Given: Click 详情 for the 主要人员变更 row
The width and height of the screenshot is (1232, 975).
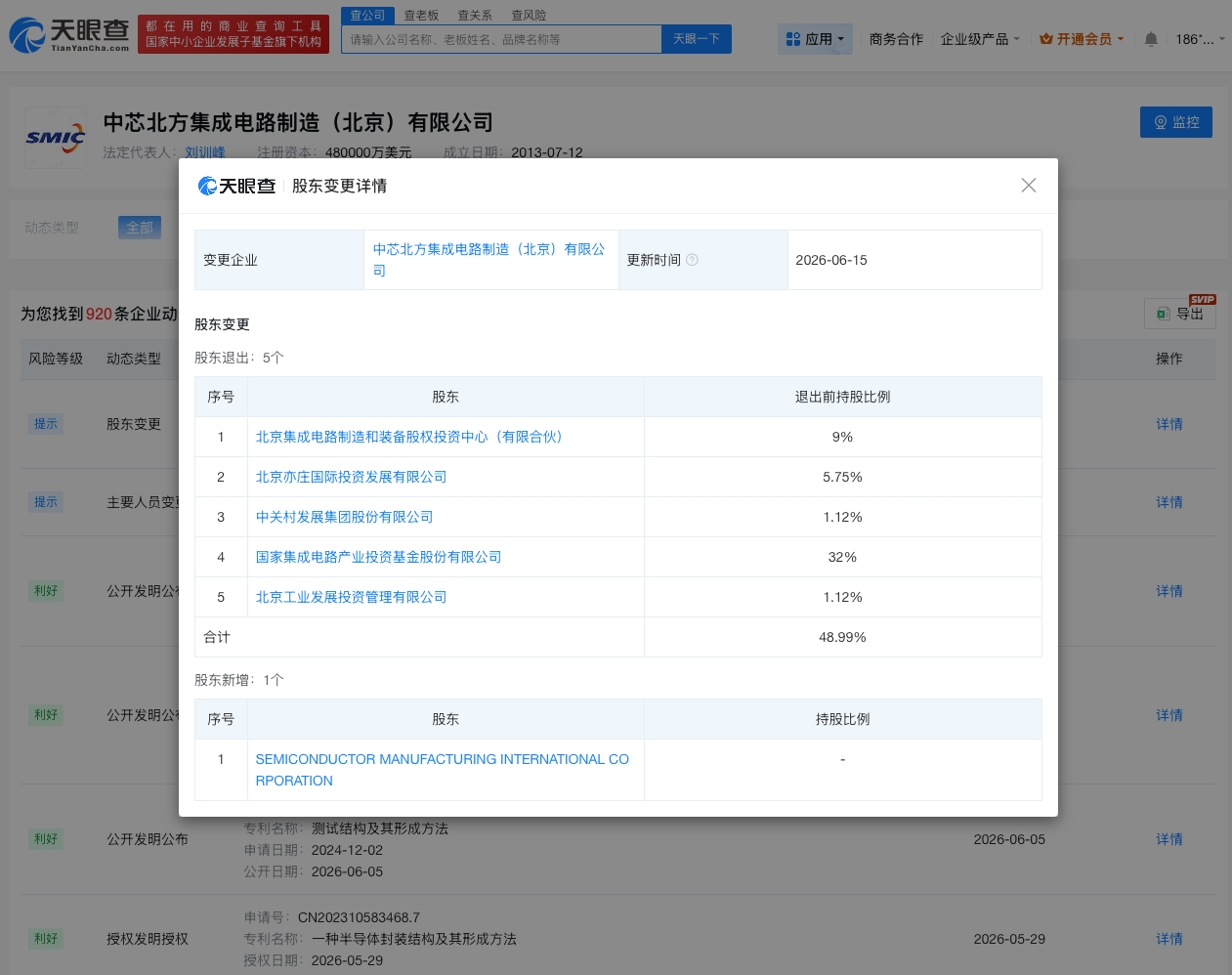Looking at the screenshot, I should pyautogui.click(x=1168, y=502).
